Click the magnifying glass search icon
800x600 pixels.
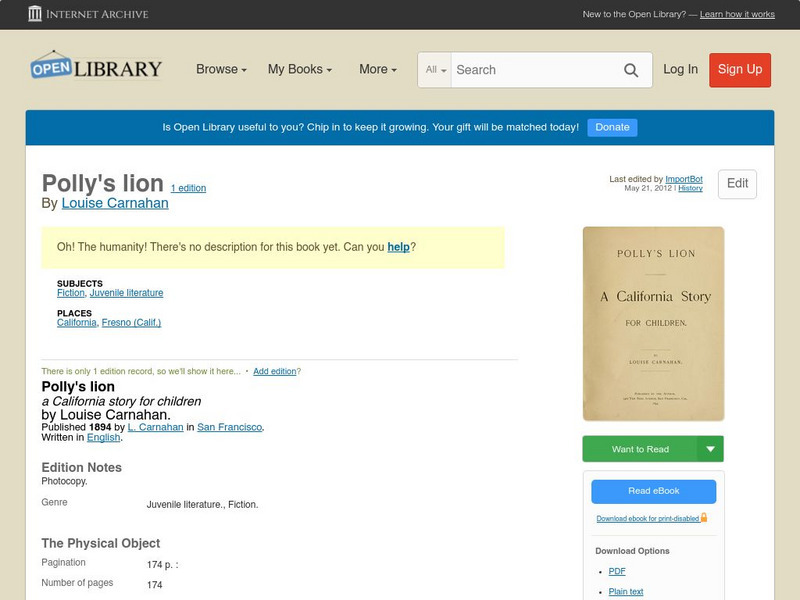(631, 70)
